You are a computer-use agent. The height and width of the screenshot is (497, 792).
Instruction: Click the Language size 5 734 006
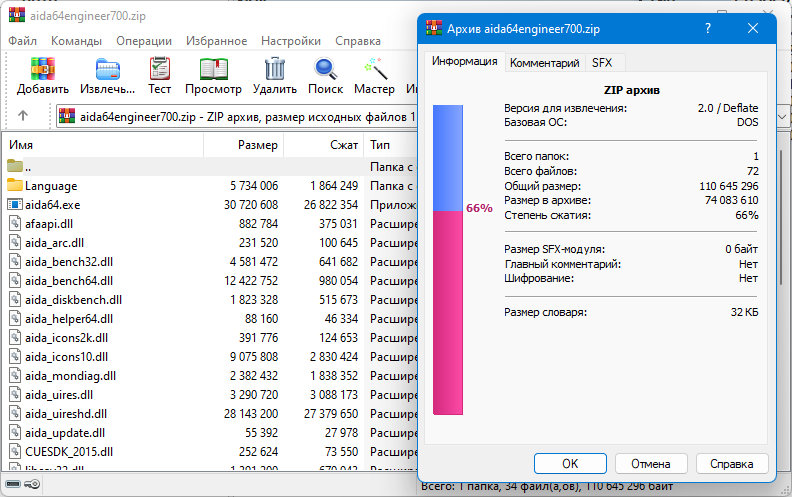[254, 185]
